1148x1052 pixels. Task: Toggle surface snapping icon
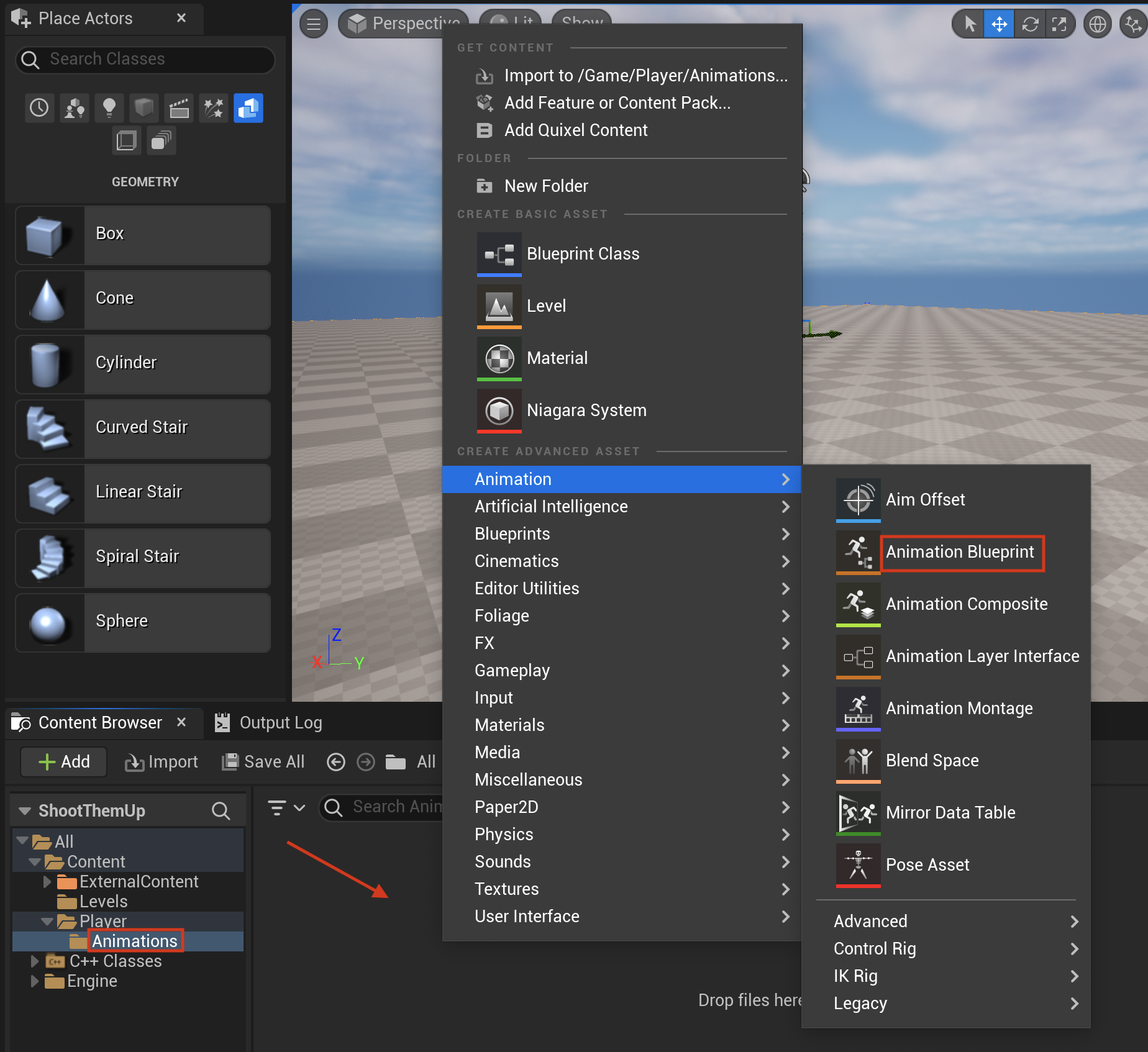tap(1133, 24)
